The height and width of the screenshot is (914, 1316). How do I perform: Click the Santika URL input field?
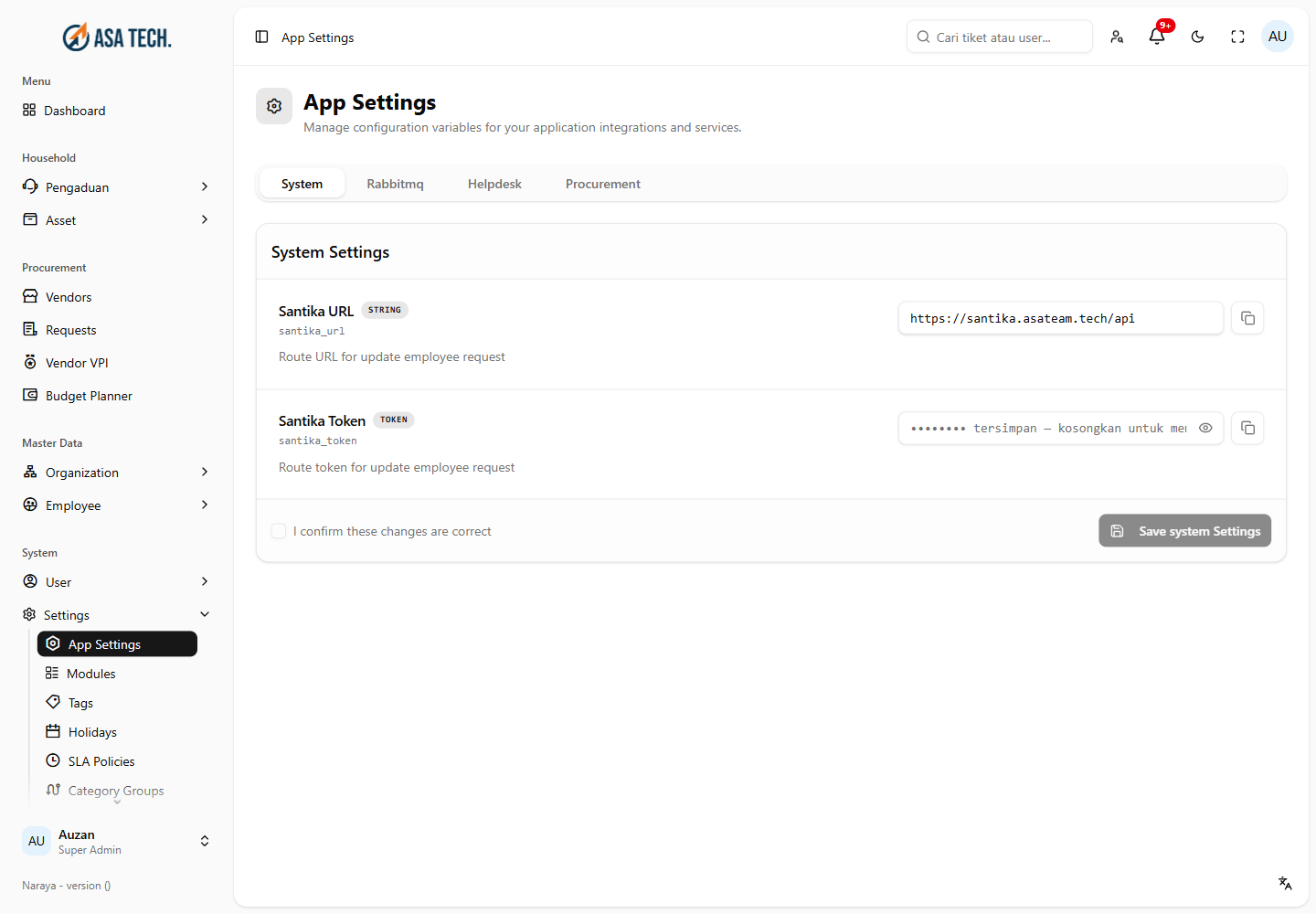tap(1060, 318)
